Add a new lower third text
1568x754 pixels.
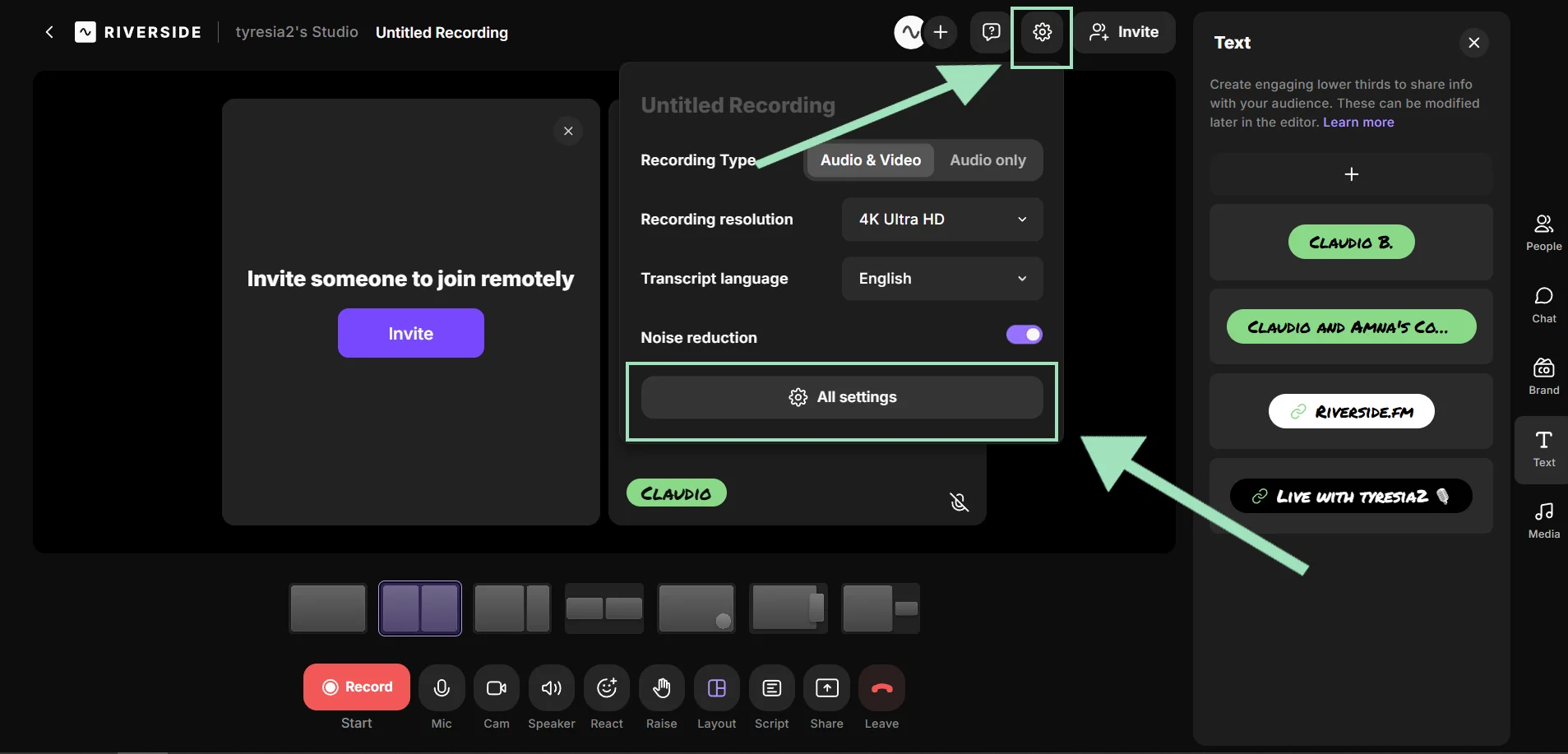point(1351,174)
